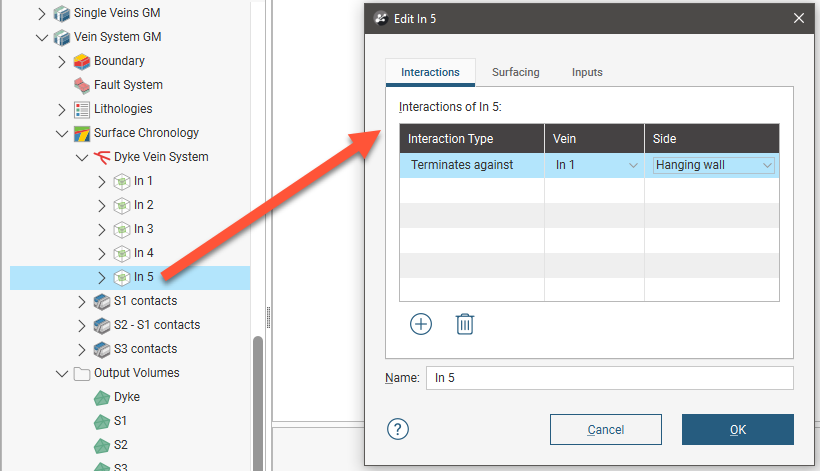Select the Dyke output volume icon
820x471 pixels.
coord(102,397)
